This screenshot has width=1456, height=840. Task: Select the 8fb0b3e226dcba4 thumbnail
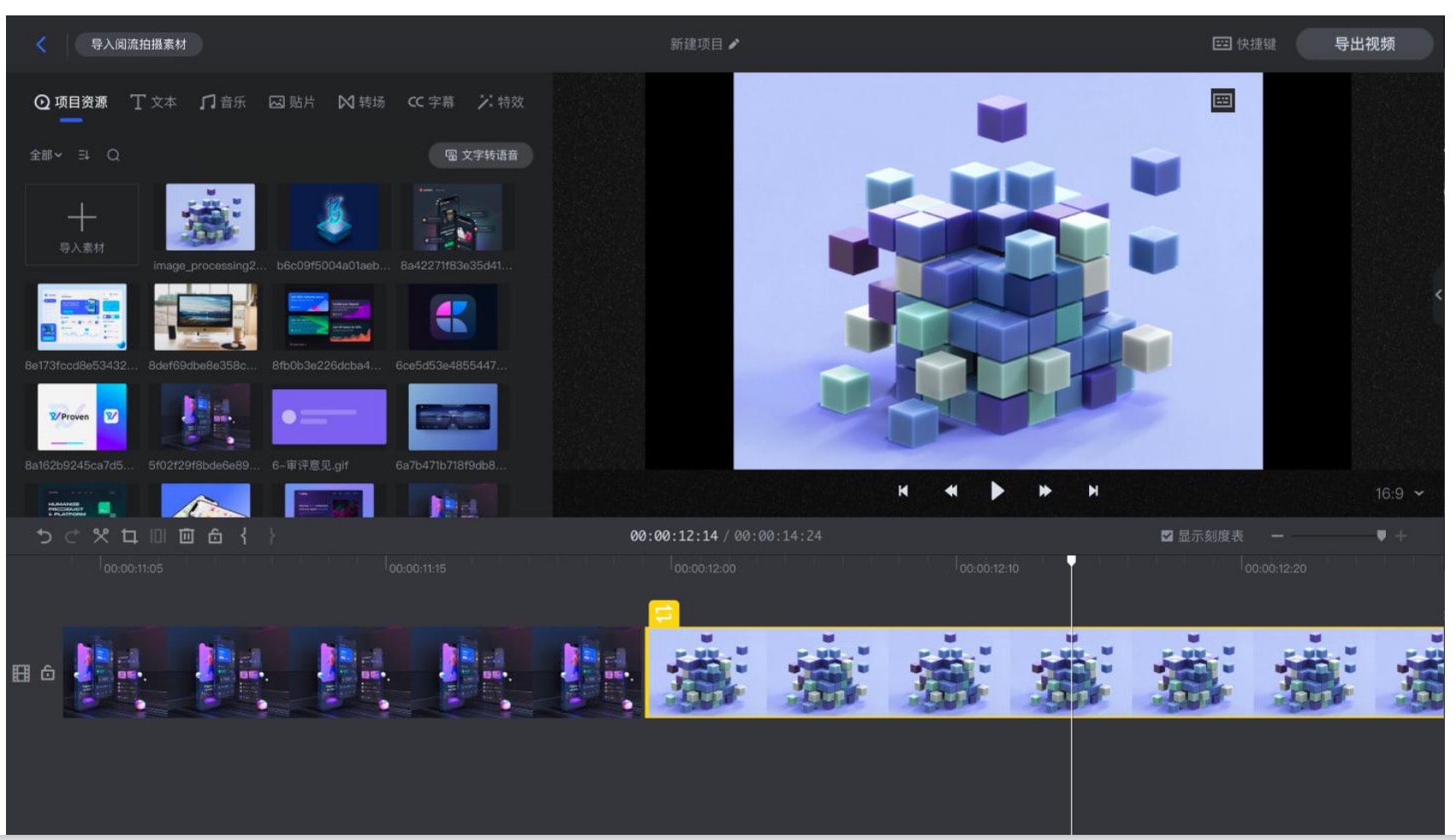[x=329, y=316]
